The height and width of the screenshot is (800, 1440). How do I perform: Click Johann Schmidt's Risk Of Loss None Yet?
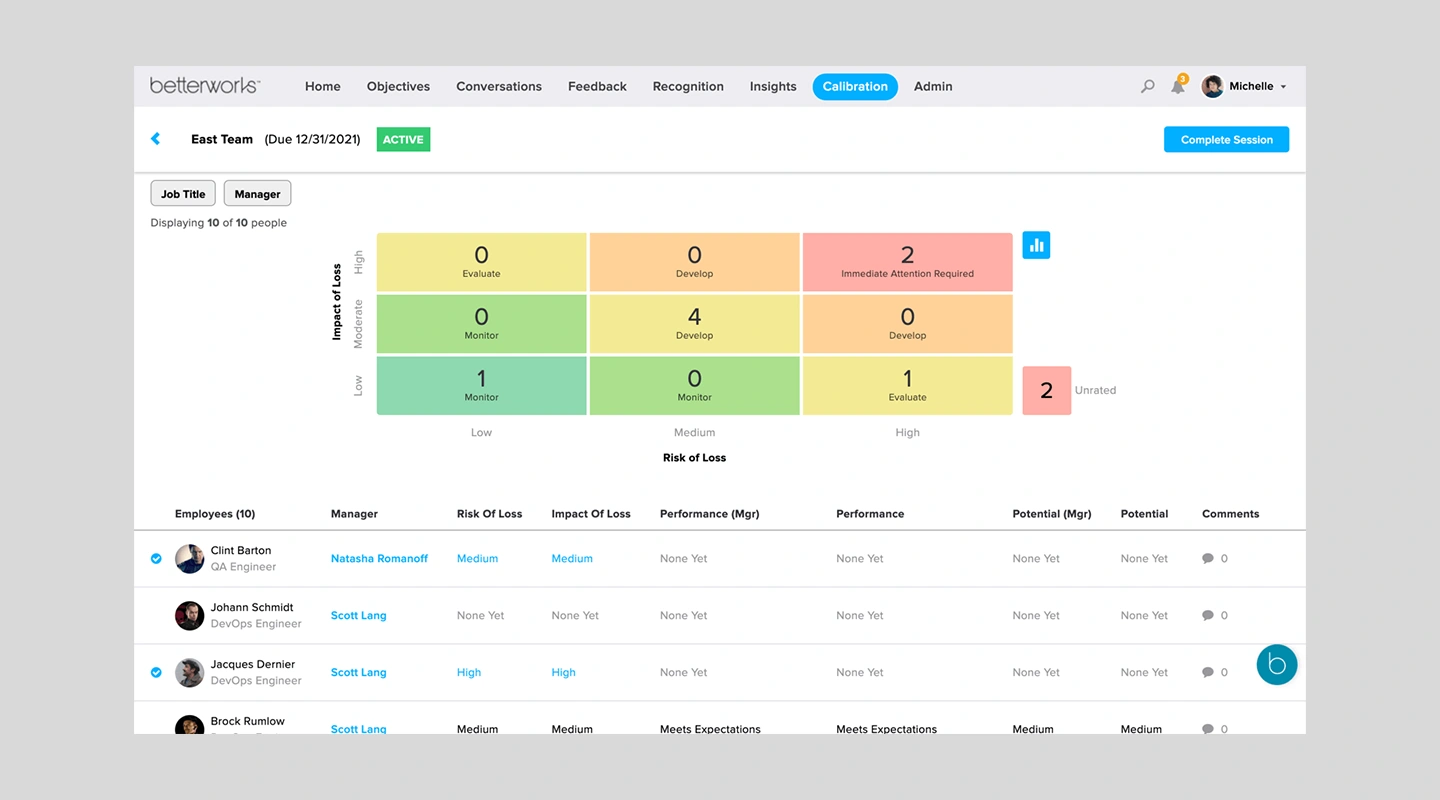480,616
